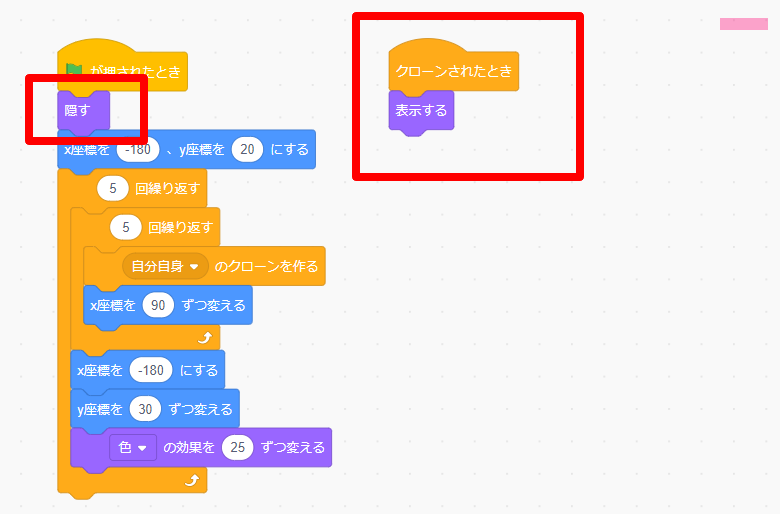
Task: Open the 自分自身 clone target dropdown
Action: coord(165,266)
